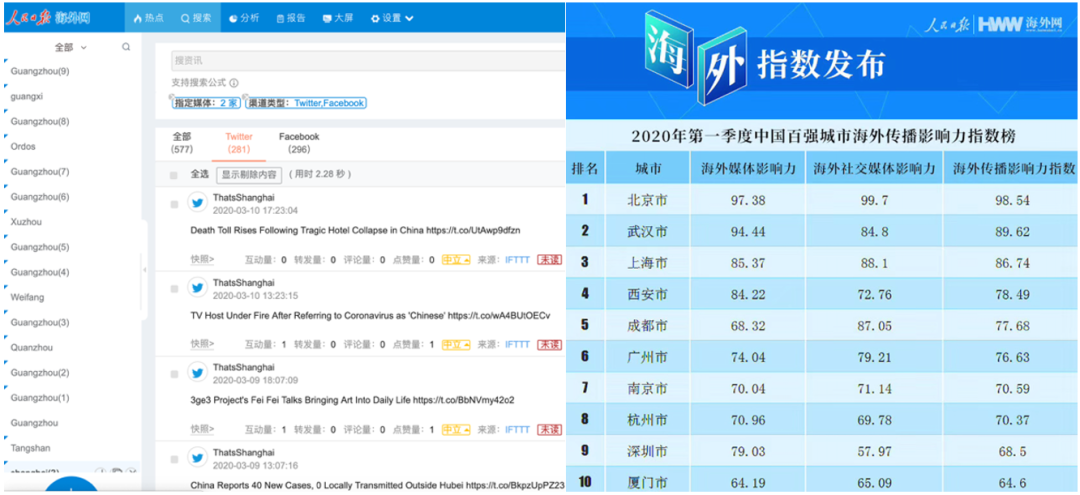This screenshot has width=1080, height=495.
Task: Click ThatsShanghai username on the 17:23:04 post
Action: click(x=244, y=198)
